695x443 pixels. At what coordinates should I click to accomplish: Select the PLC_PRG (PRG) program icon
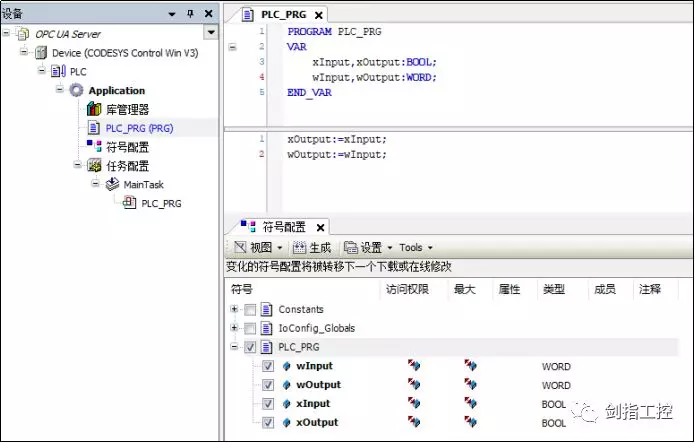click(x=94, y=128)
